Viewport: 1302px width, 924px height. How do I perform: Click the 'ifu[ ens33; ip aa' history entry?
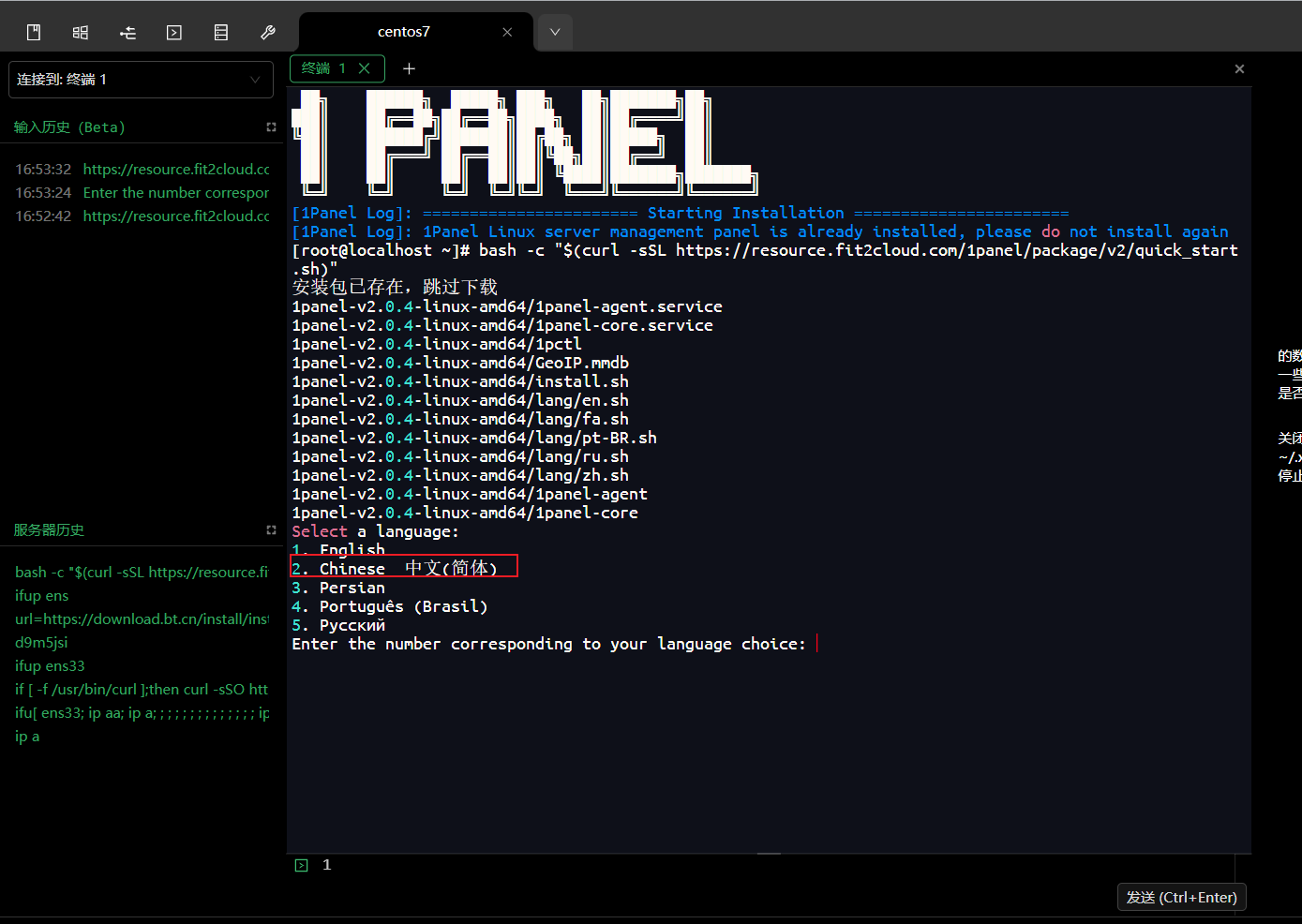click(x=142, y=713)
